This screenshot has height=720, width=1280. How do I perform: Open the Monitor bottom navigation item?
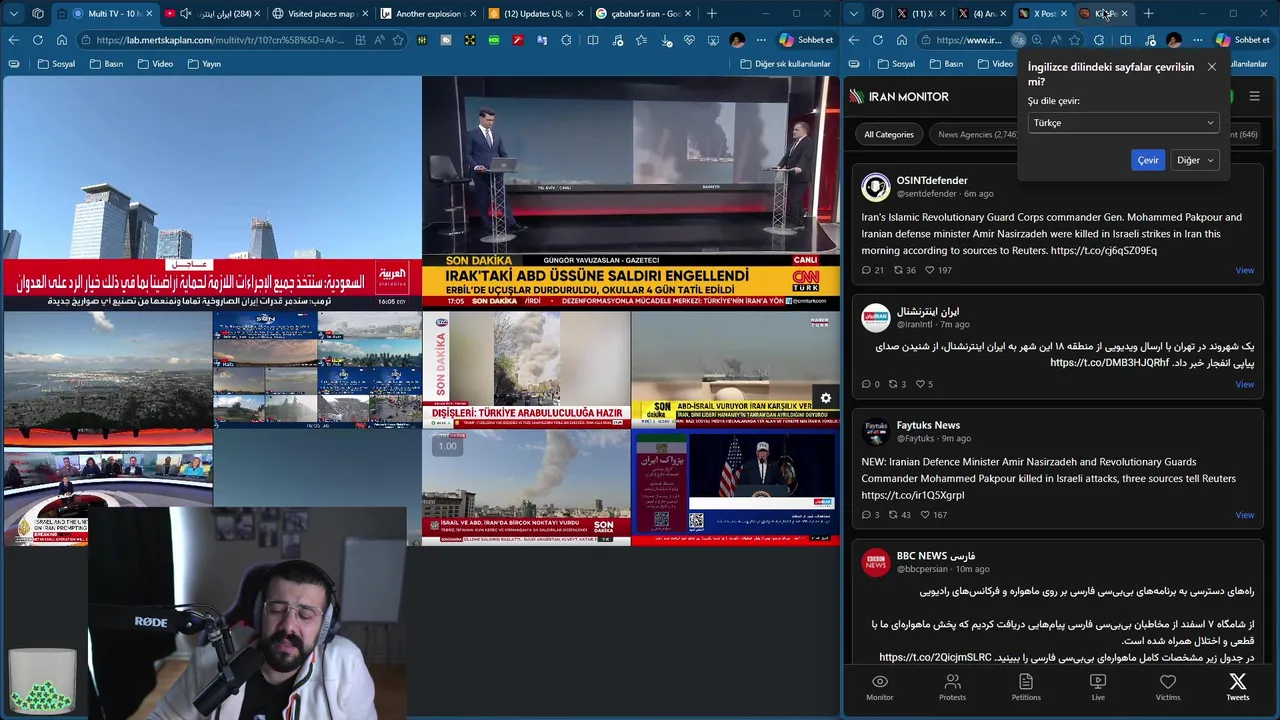[880, 687]
